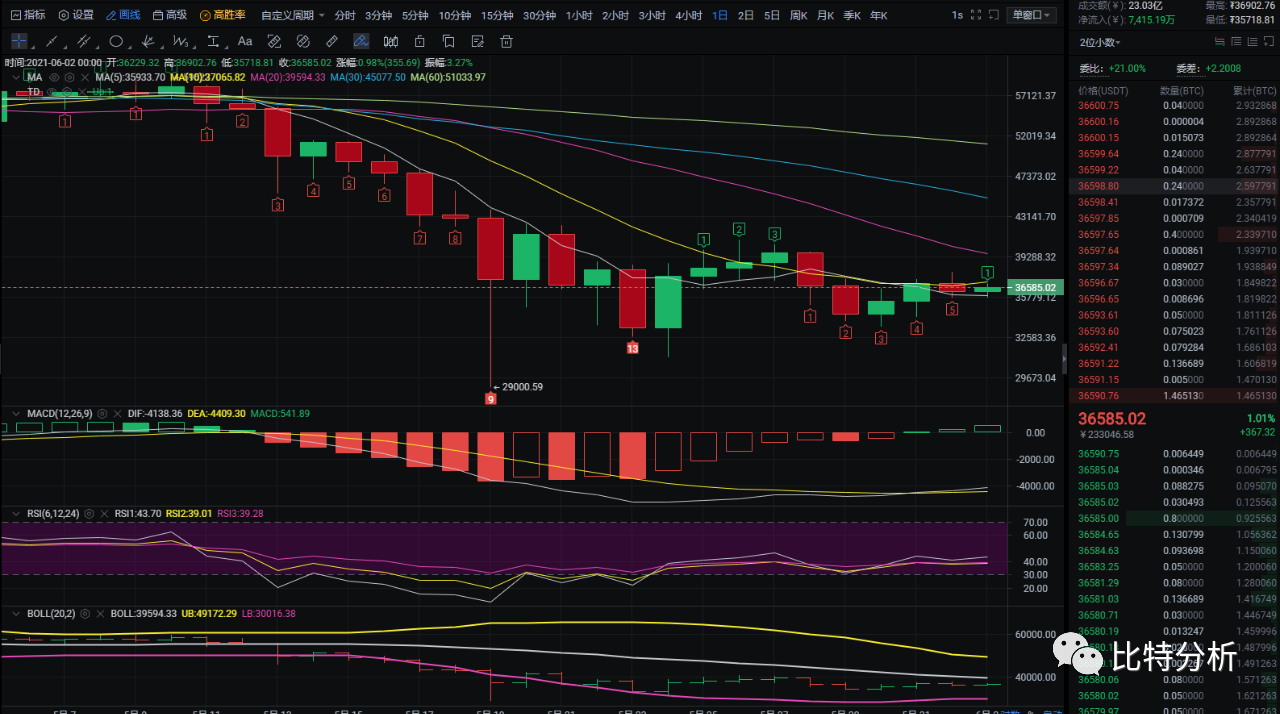Click the candlestick chart style icon
The image size is (1280, 714).
(x=391, y=41)
